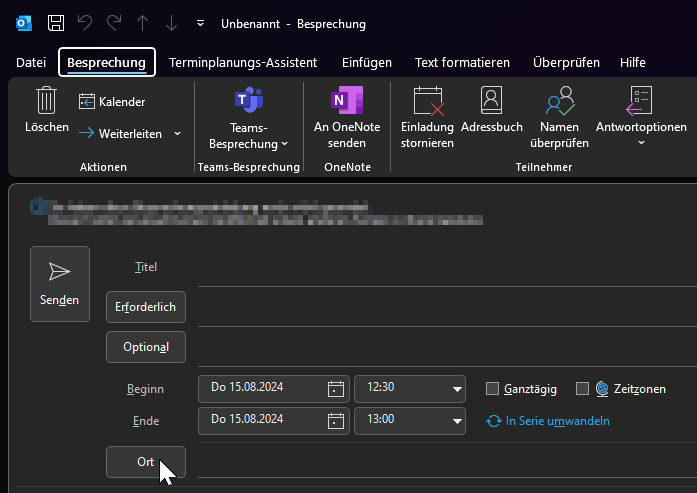Switch to the Terminplanungs-Assistent tab
697x493 pixels.
(243, 62)
